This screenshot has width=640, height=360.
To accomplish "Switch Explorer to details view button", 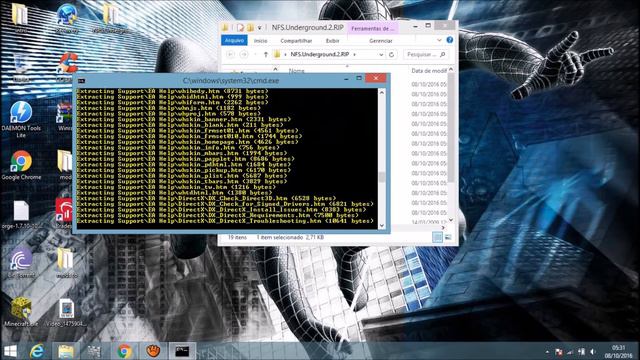I will (x=437, y=237).
